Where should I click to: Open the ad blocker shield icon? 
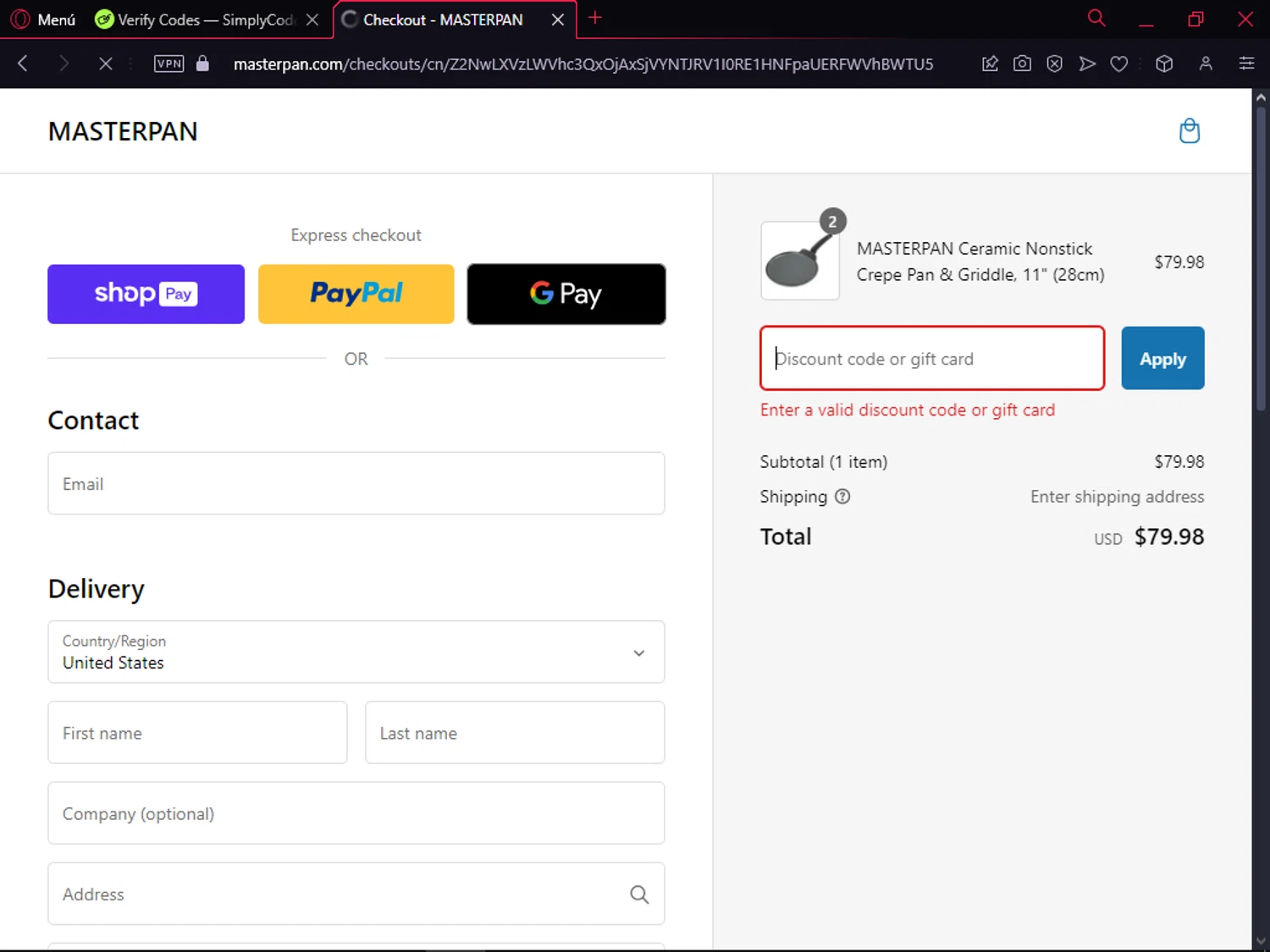click(x=1054, y=63)
